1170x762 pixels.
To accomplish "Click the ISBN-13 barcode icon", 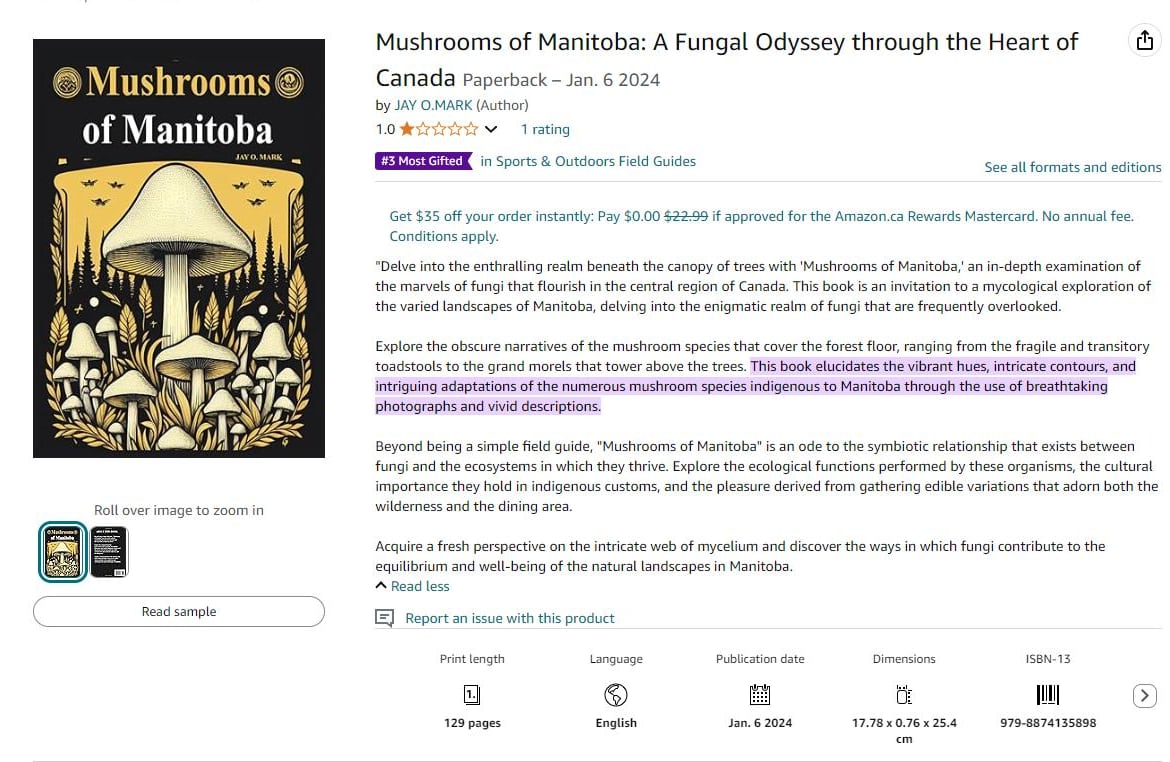I will (x=1047, y=694).
